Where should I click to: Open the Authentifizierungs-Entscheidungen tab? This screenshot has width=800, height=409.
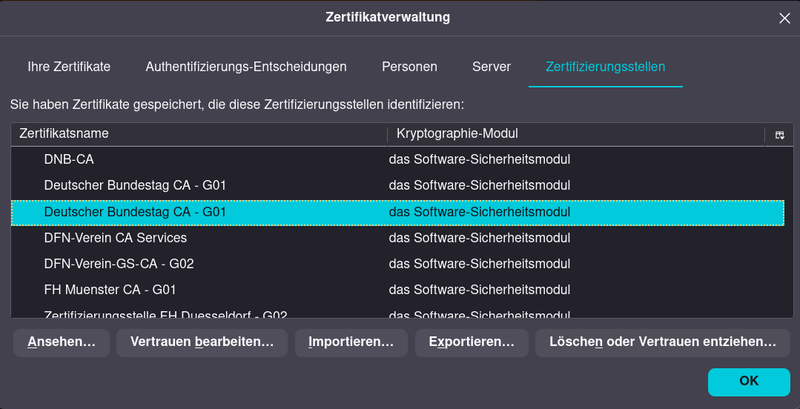pos(246,67)
